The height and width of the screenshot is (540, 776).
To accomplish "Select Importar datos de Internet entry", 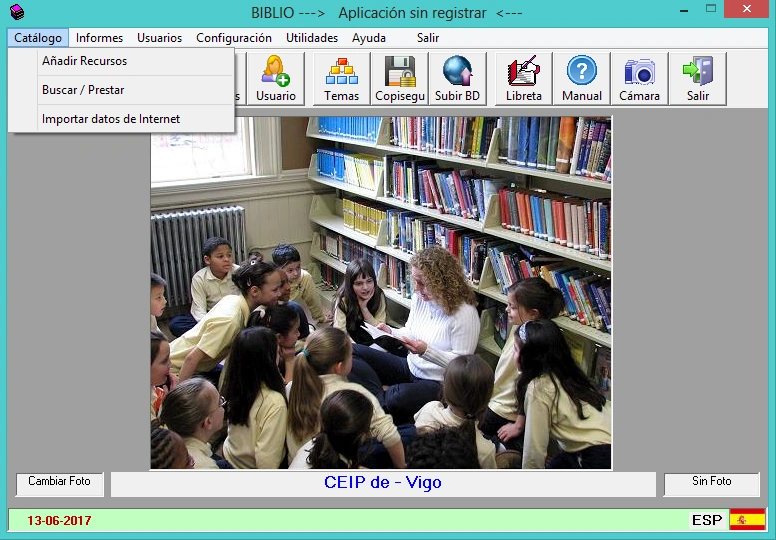I will (121, 119).
